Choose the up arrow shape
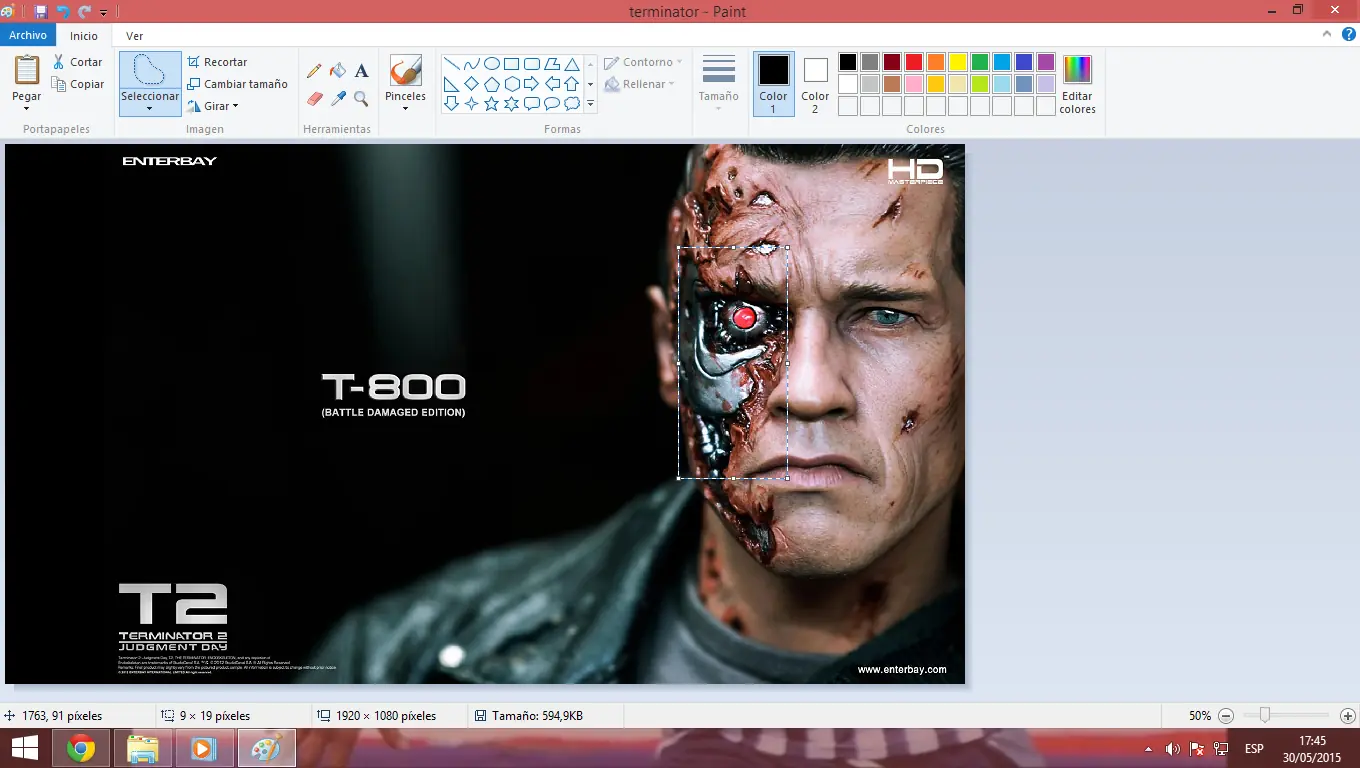The width and height of the screenshot is (1360, 768). coord(571,84)
